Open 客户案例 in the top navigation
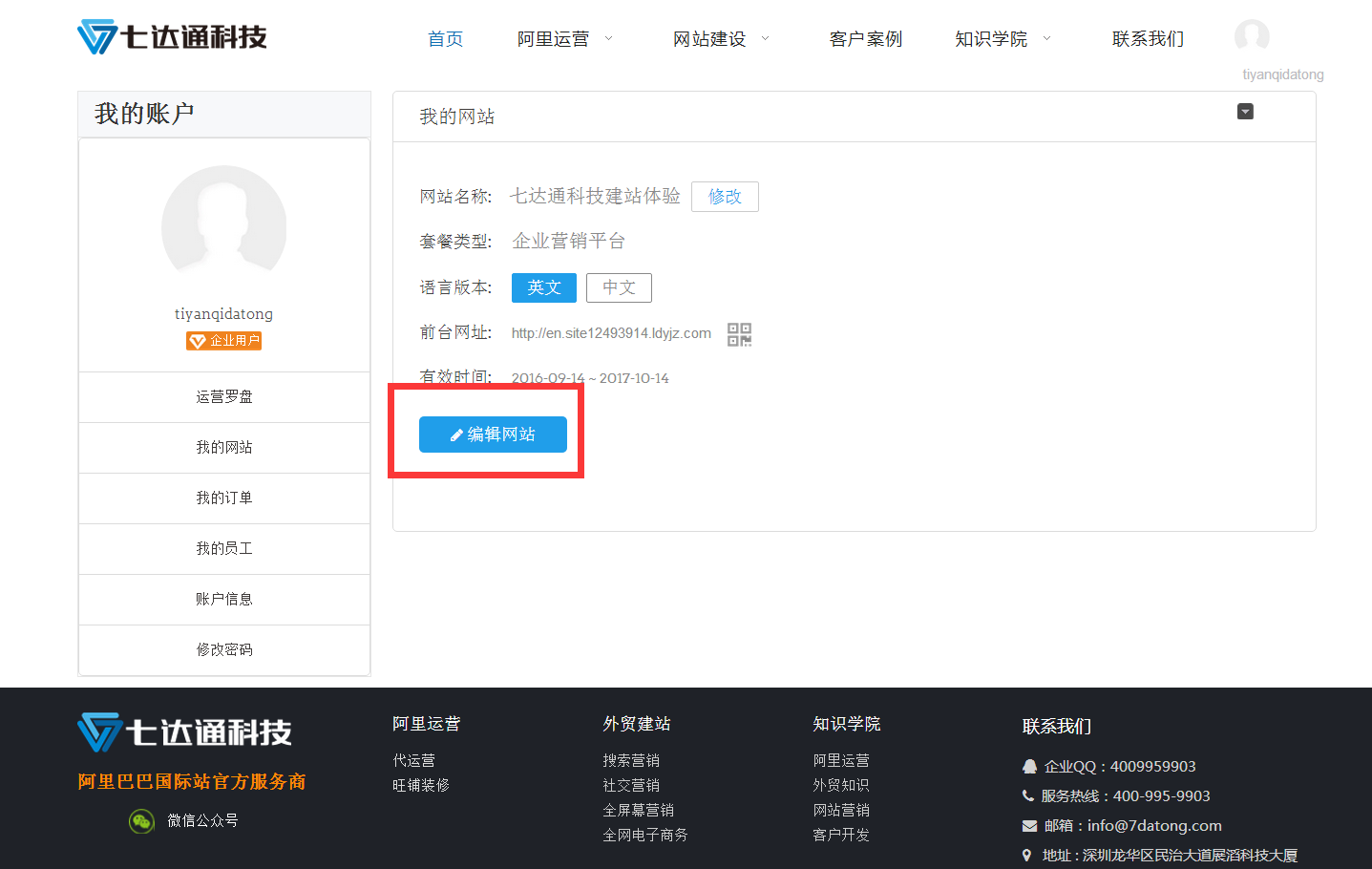 pos(866,39)
